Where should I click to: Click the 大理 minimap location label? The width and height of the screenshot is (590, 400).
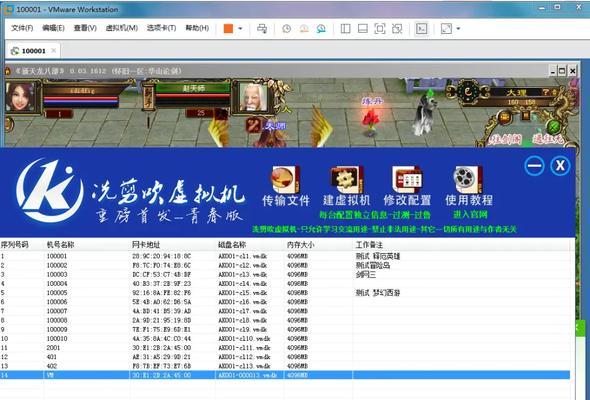click(x=517, y=92)
